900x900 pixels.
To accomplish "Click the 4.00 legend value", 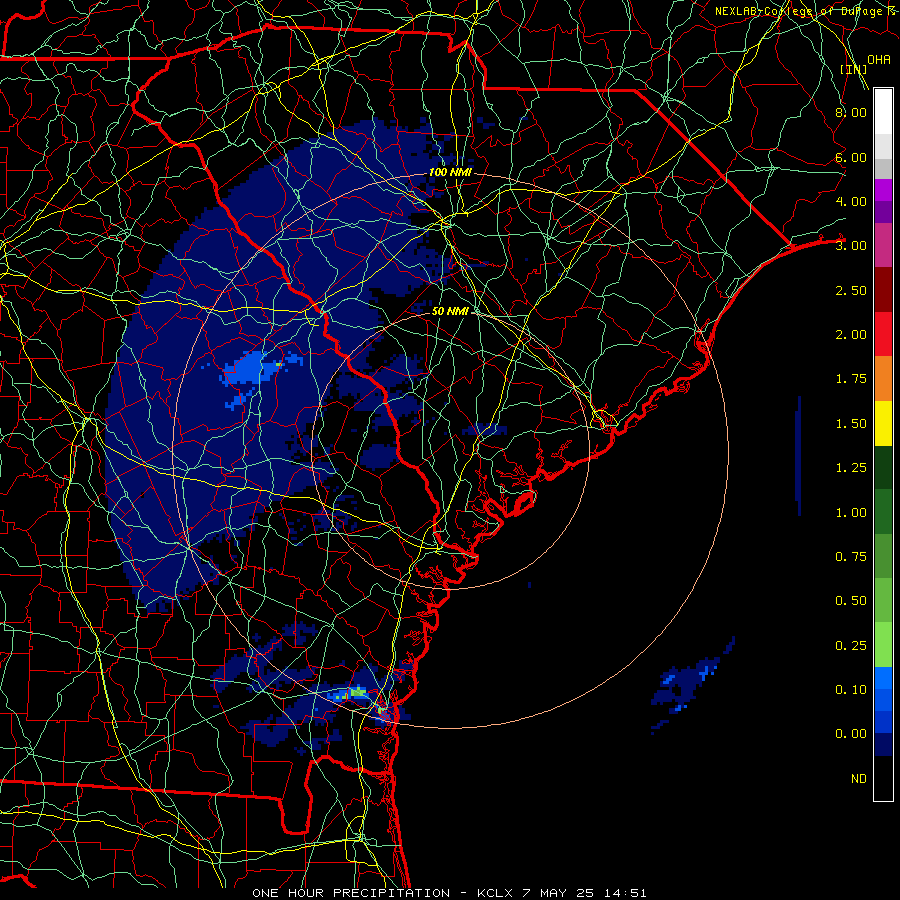I will click(x=851, y=201).
